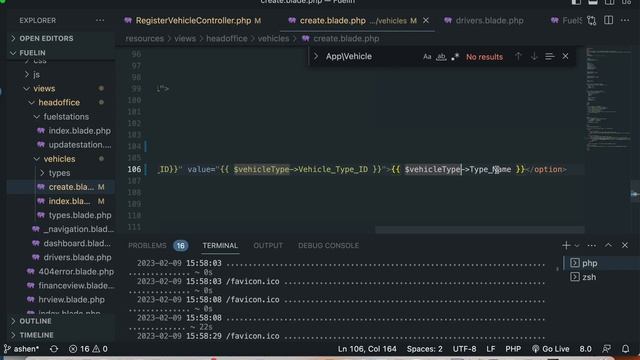The width and height of the screenshot is (640, 360).
Task: Open modified index.bla... in vehicles folder
Action: [x=70, y=201]
